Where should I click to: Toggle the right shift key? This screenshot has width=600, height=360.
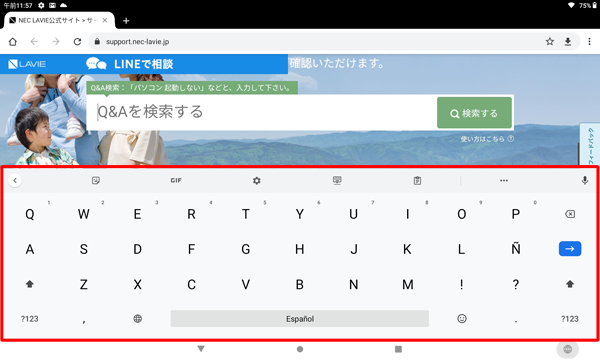click(x=570, y=284)
